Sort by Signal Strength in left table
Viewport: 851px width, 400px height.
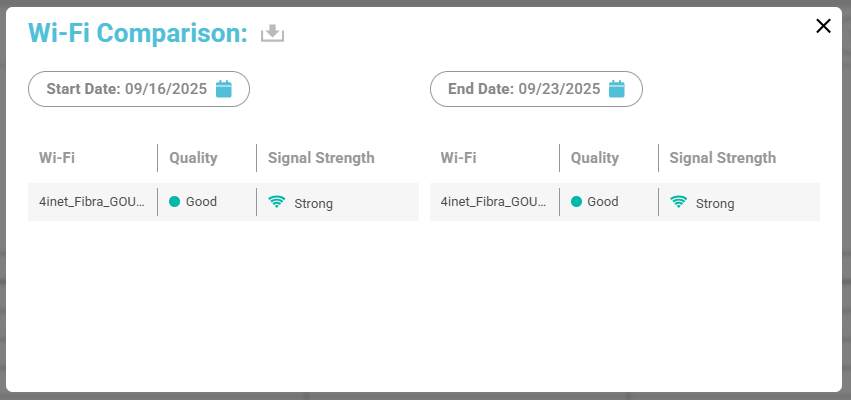pos(321,158)
